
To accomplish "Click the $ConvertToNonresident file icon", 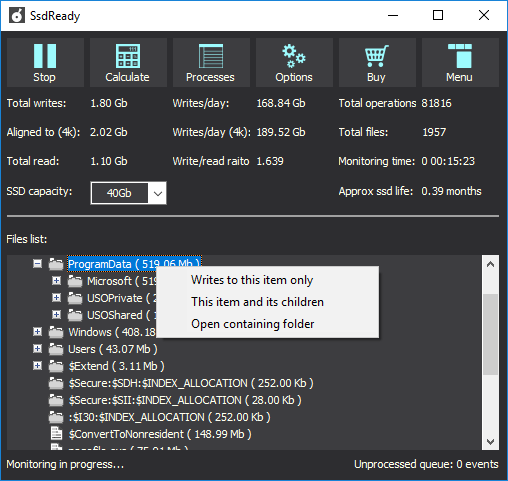I will (x=56, y=434).
